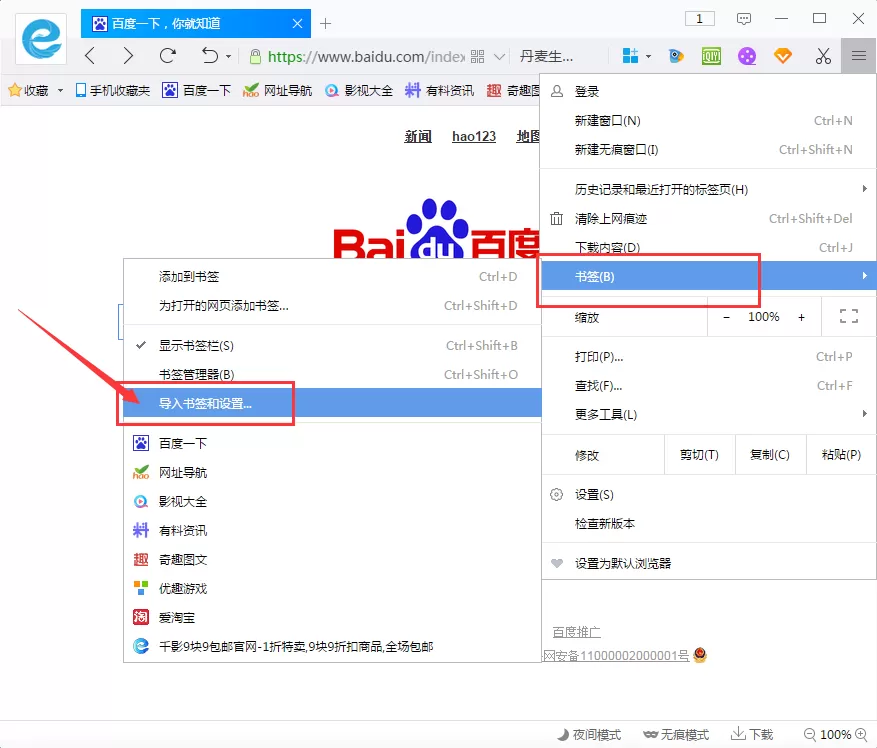Expand the 收藏 dropdown arrow
Viewport: 877px width, 748px height.
(x=60, y=90)
